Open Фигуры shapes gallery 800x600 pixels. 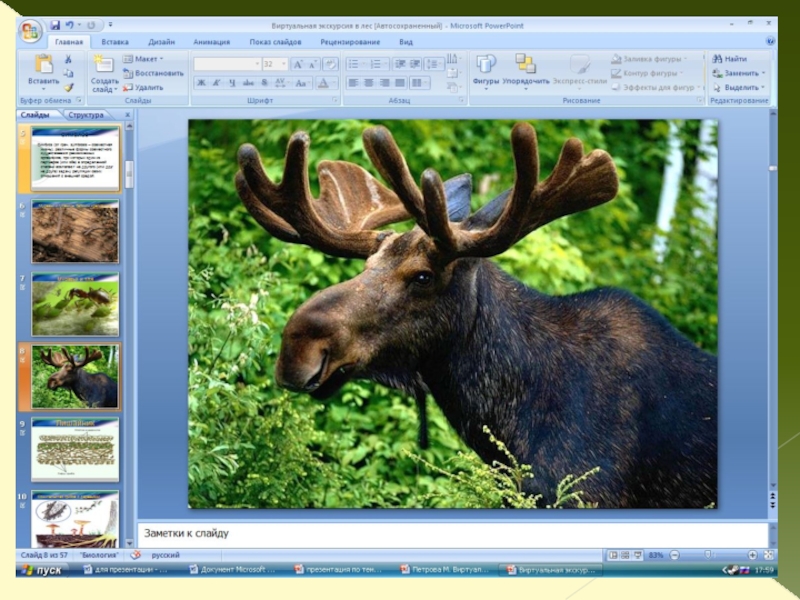click(x=486, y=70)
